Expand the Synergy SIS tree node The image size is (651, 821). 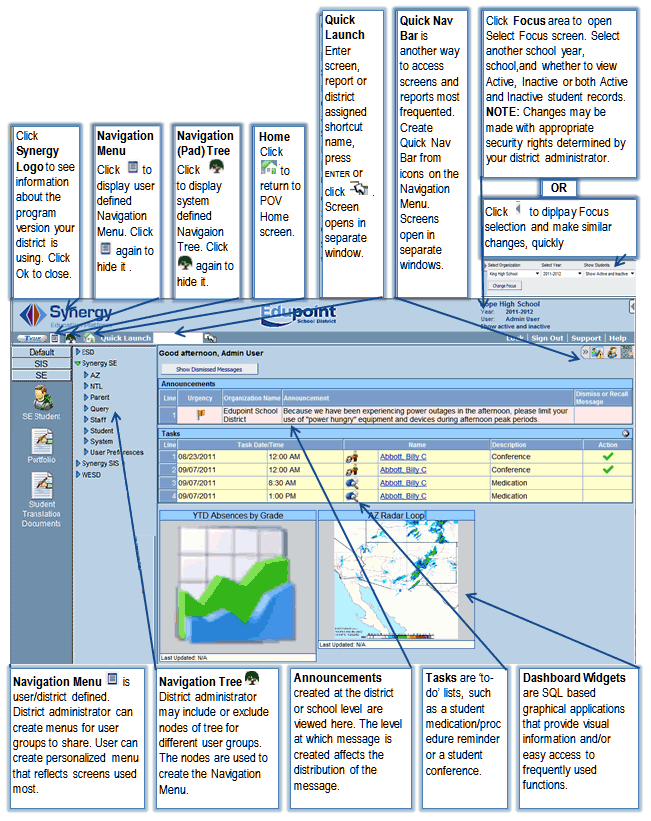click(78, 463)
